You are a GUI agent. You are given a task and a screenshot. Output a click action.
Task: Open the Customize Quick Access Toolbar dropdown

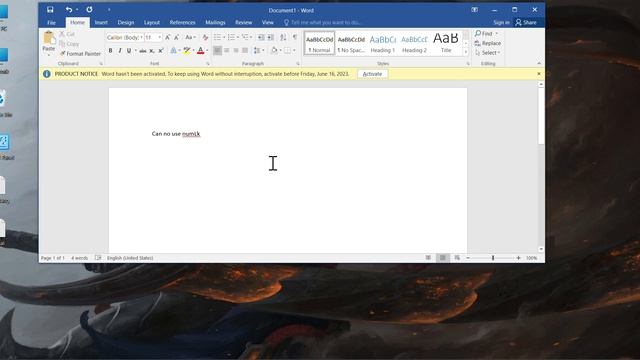109,10
